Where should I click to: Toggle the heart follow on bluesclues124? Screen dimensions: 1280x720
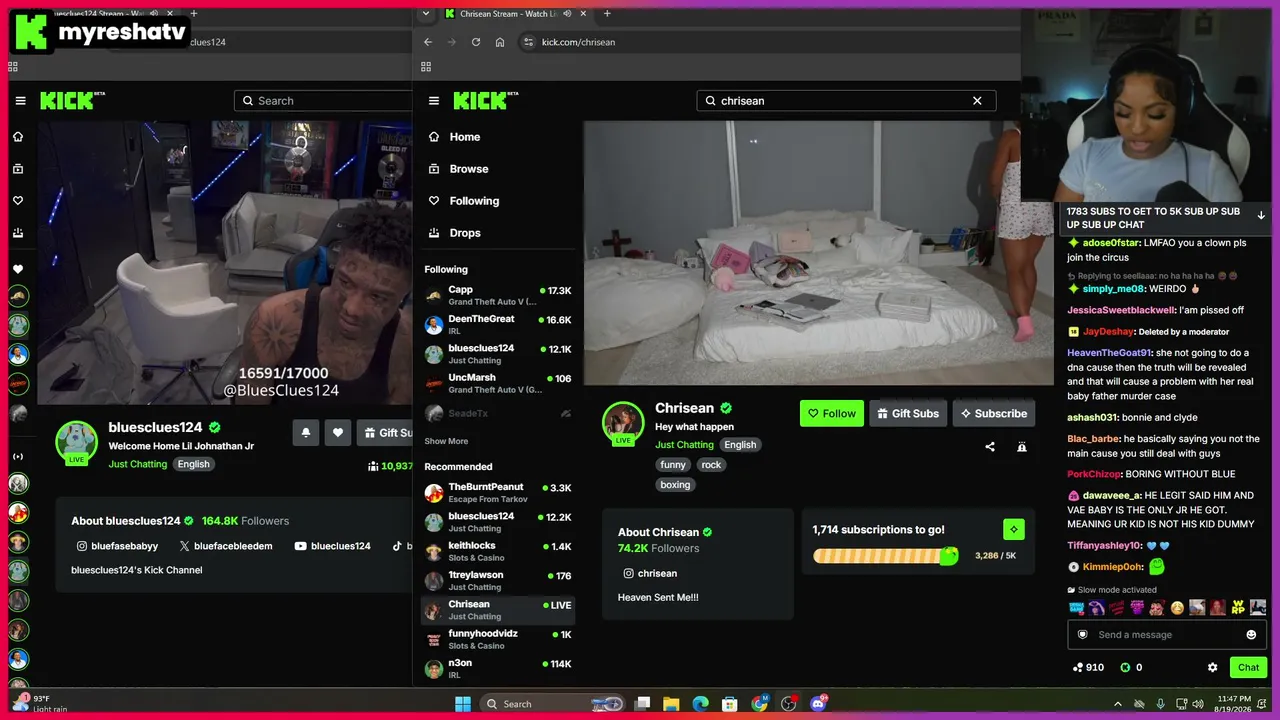[x=338, y=433]
